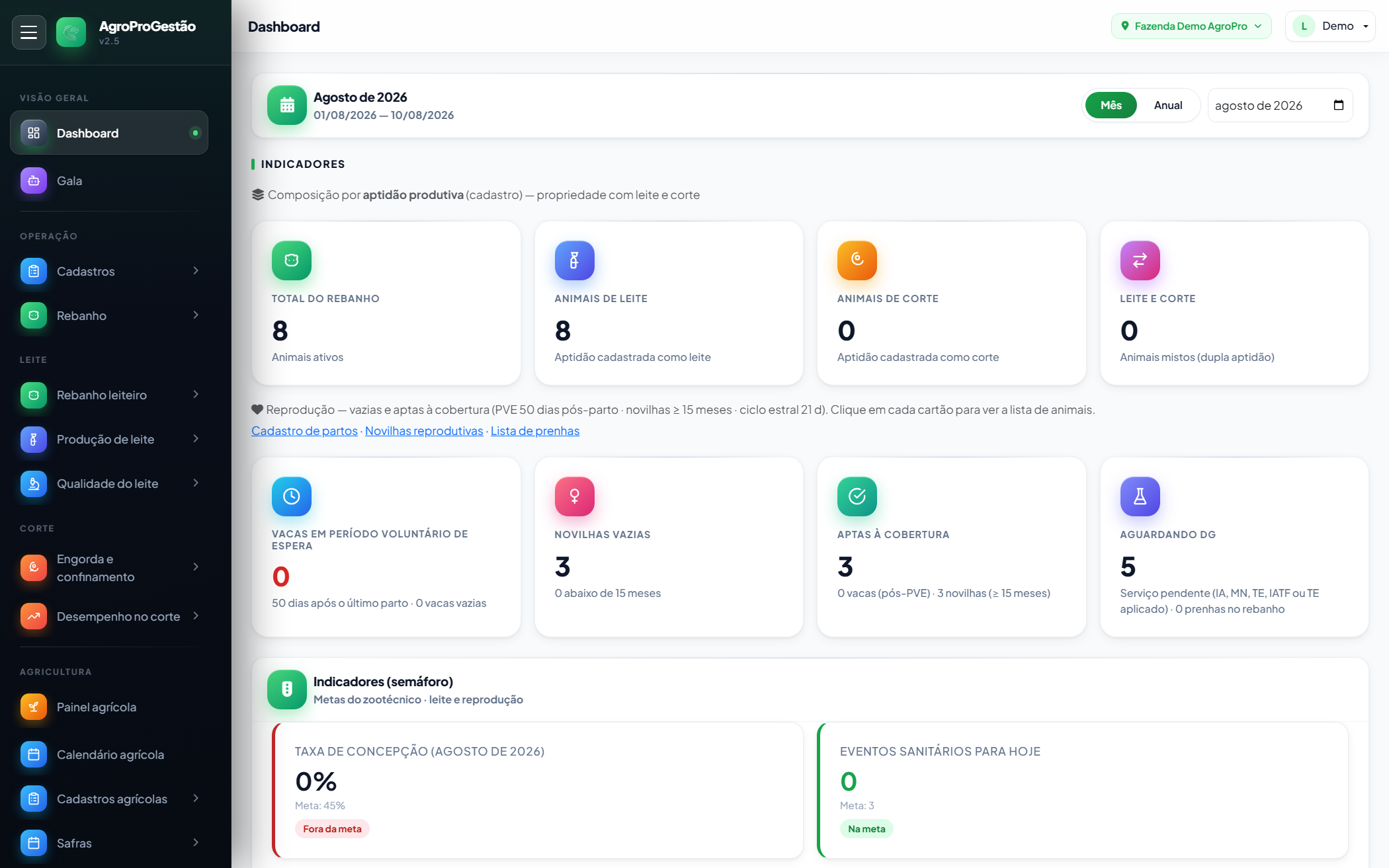Expand the Rebanho sidebar section
The image size is (1389, 868).
click(x=109, y=315)
